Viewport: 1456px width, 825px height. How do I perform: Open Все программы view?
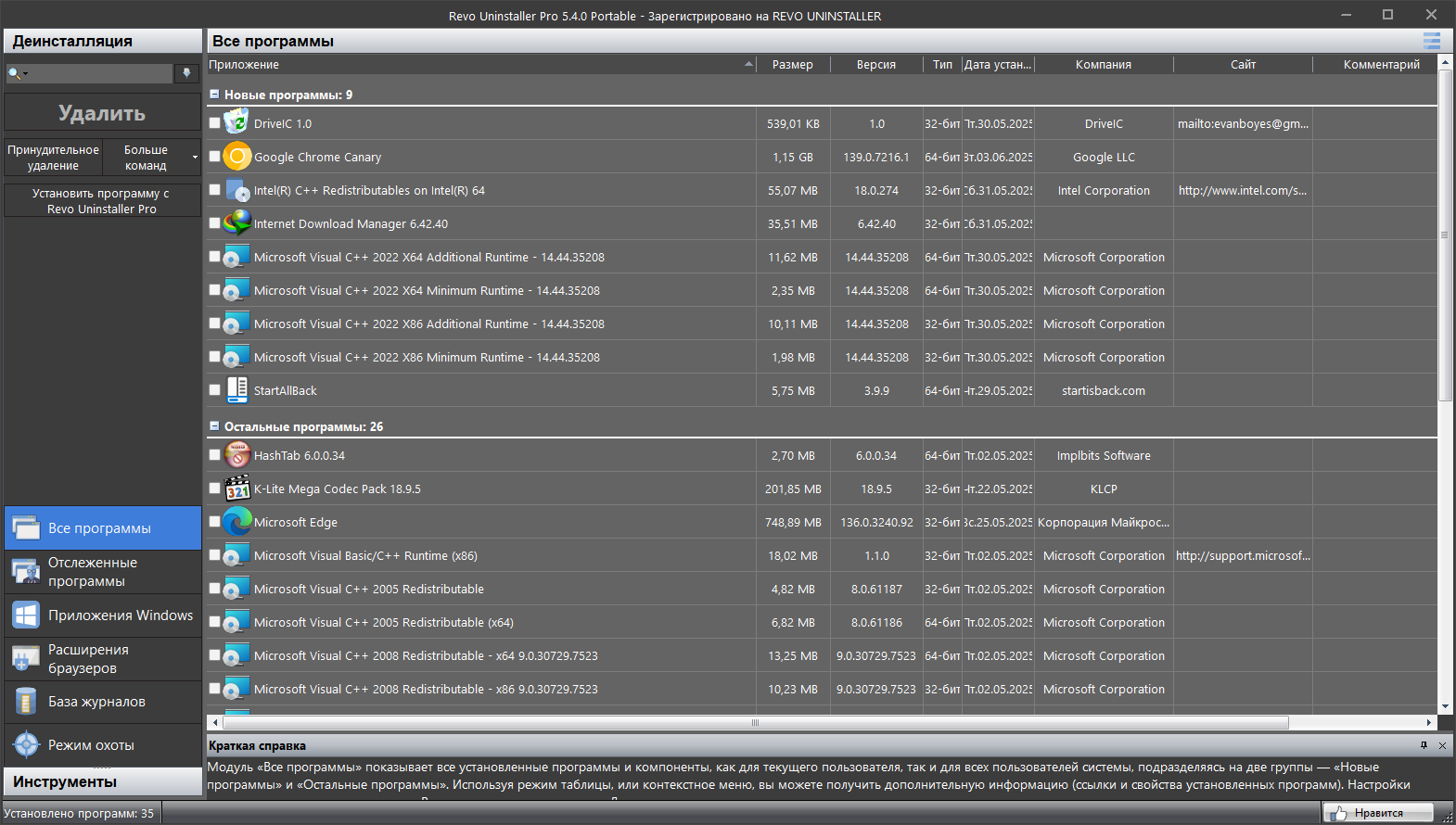point(102,528)
